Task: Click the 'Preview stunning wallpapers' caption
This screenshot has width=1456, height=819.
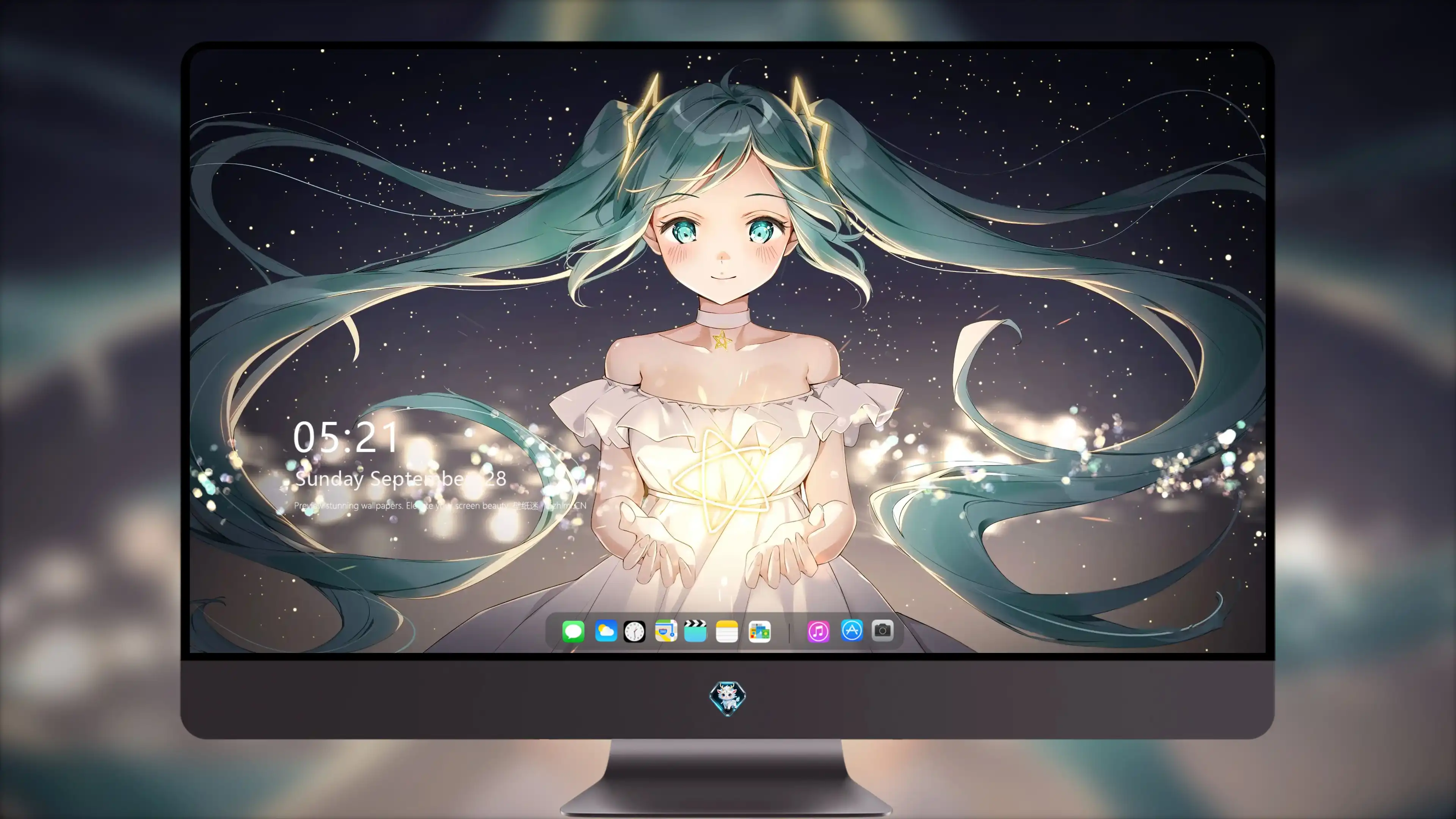Action: [x=440, y=505]
